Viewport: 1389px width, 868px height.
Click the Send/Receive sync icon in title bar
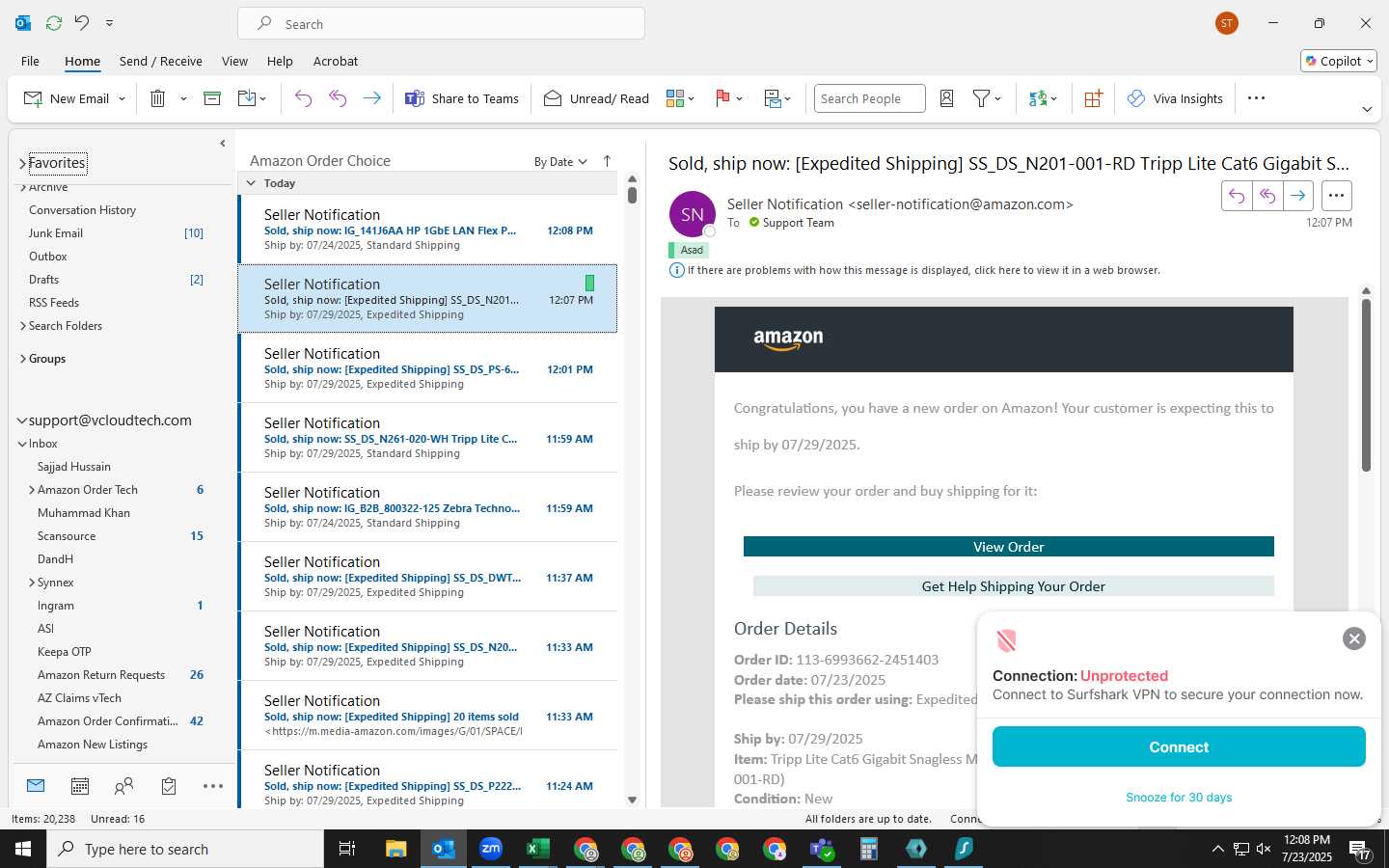pyautogui.click(x=54, y=22)
